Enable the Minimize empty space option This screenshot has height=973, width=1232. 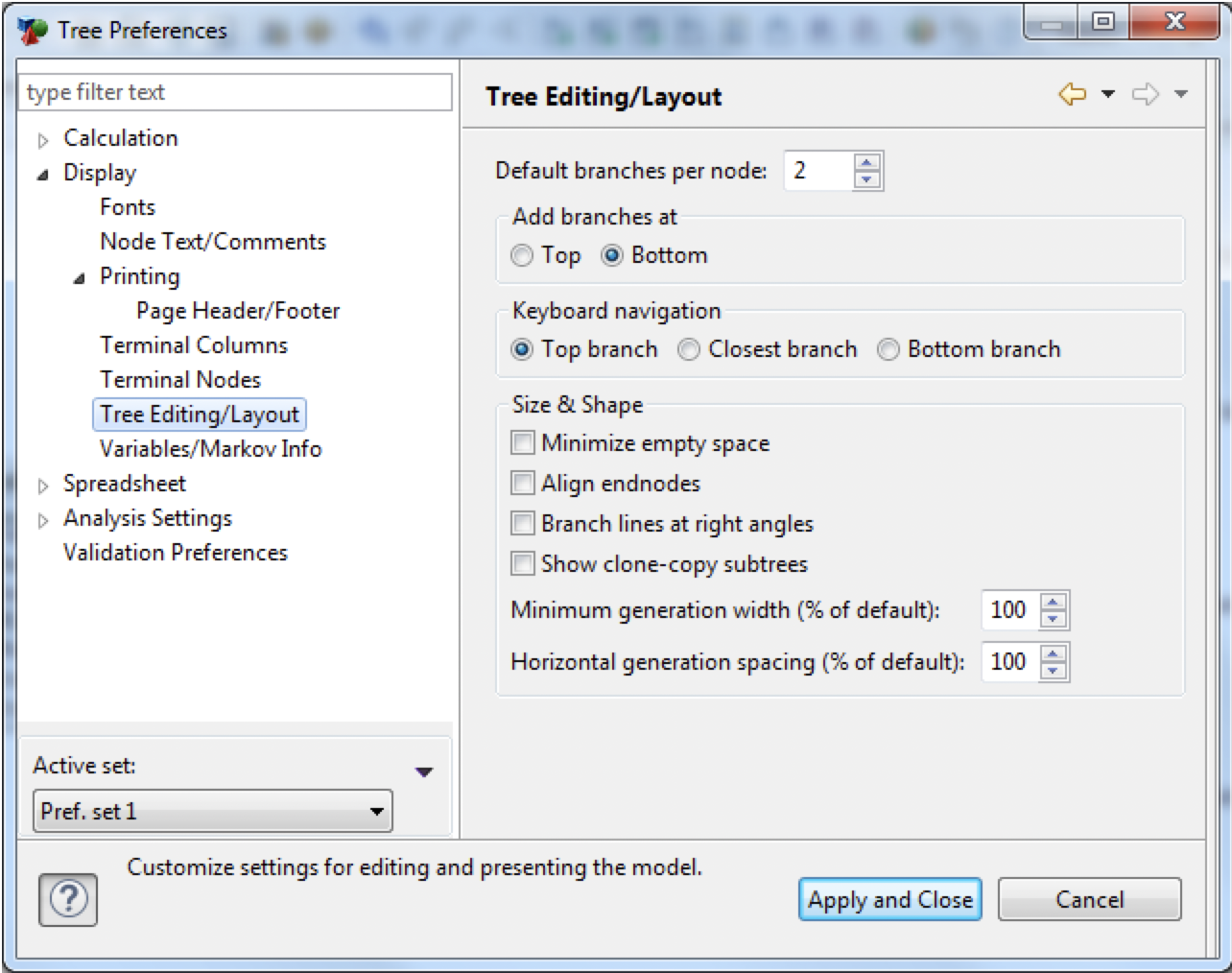[x=522, y=442]
